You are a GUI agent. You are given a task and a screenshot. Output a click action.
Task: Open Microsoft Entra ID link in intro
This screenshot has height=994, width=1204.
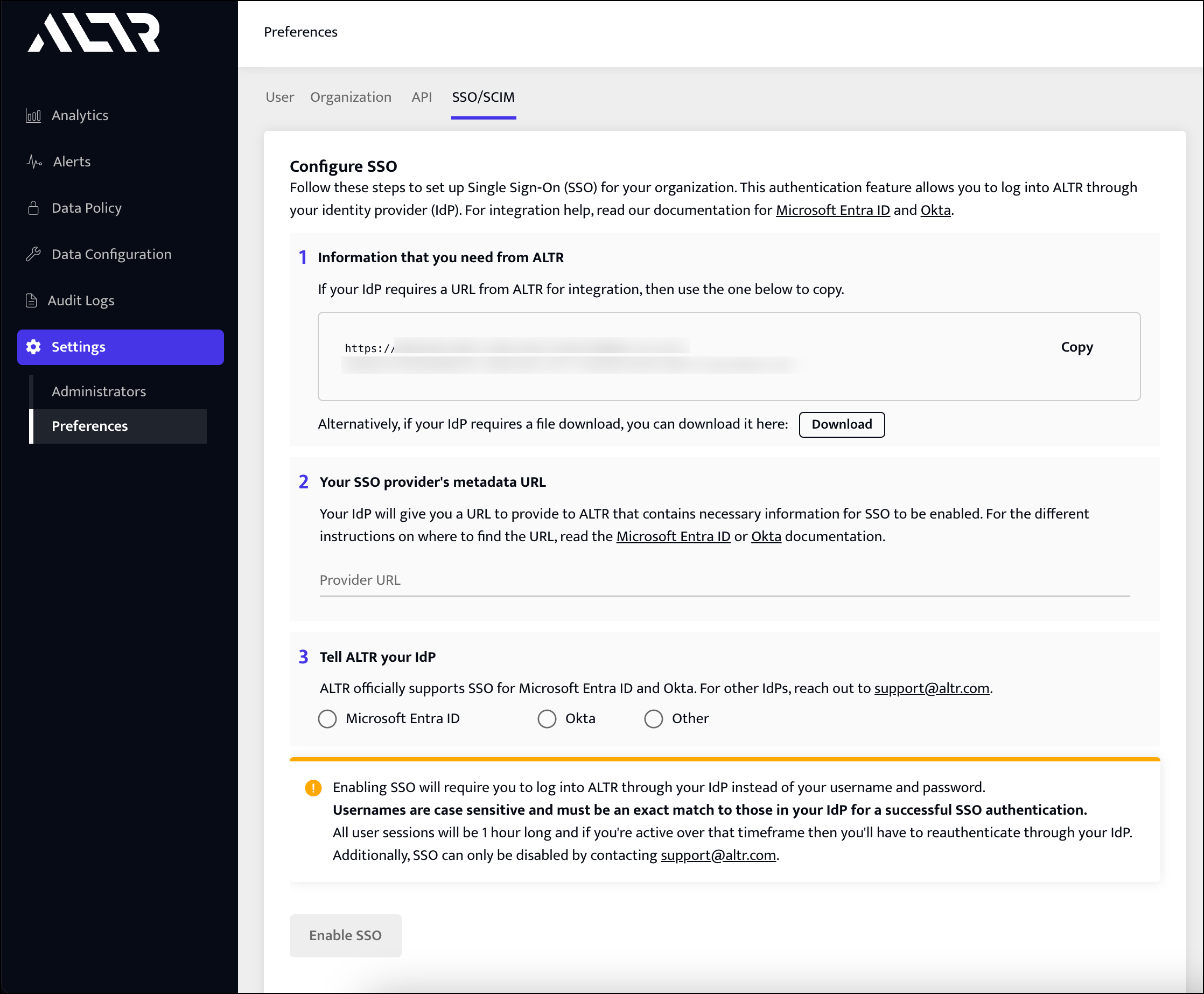pyautogui.click(x=832, y=210)
